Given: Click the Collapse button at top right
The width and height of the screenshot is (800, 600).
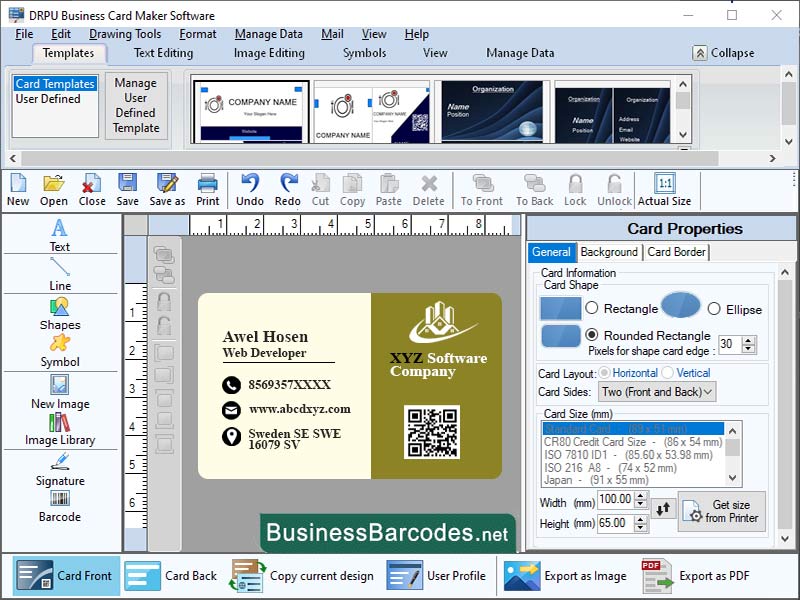Looking at the screenshot, I should (x=721, y=52).
